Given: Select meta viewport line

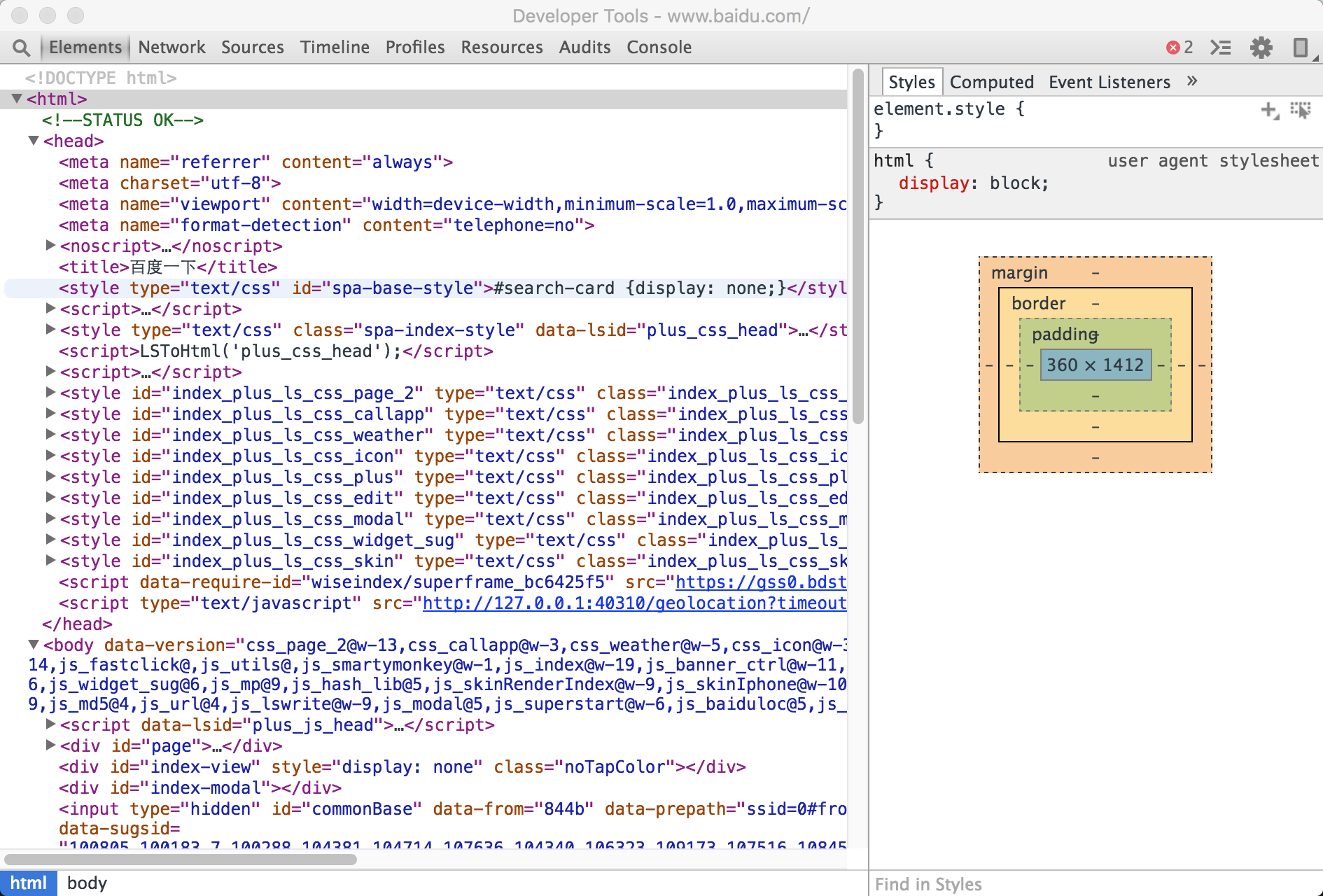Looking at the screenshot, I should [453, 204].
